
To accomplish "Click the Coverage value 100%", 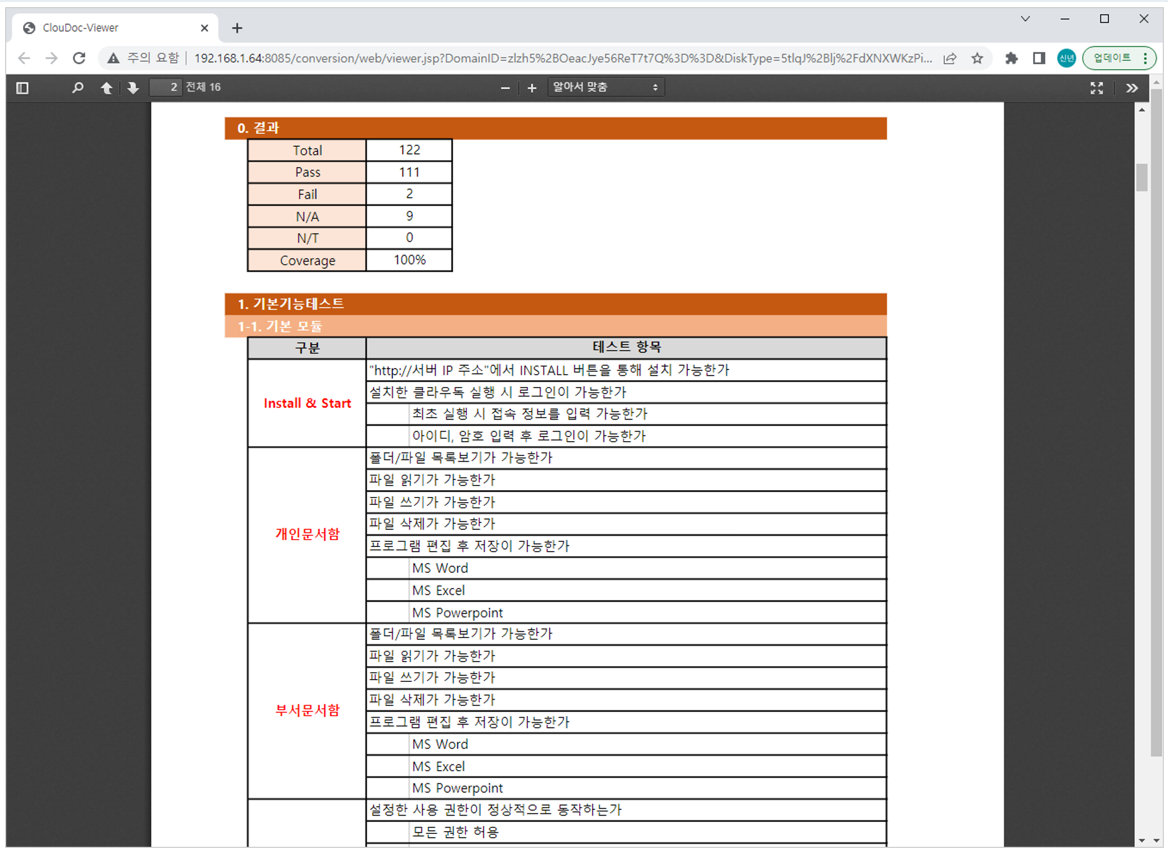I will pyautogui.click(x=410, y=260).
